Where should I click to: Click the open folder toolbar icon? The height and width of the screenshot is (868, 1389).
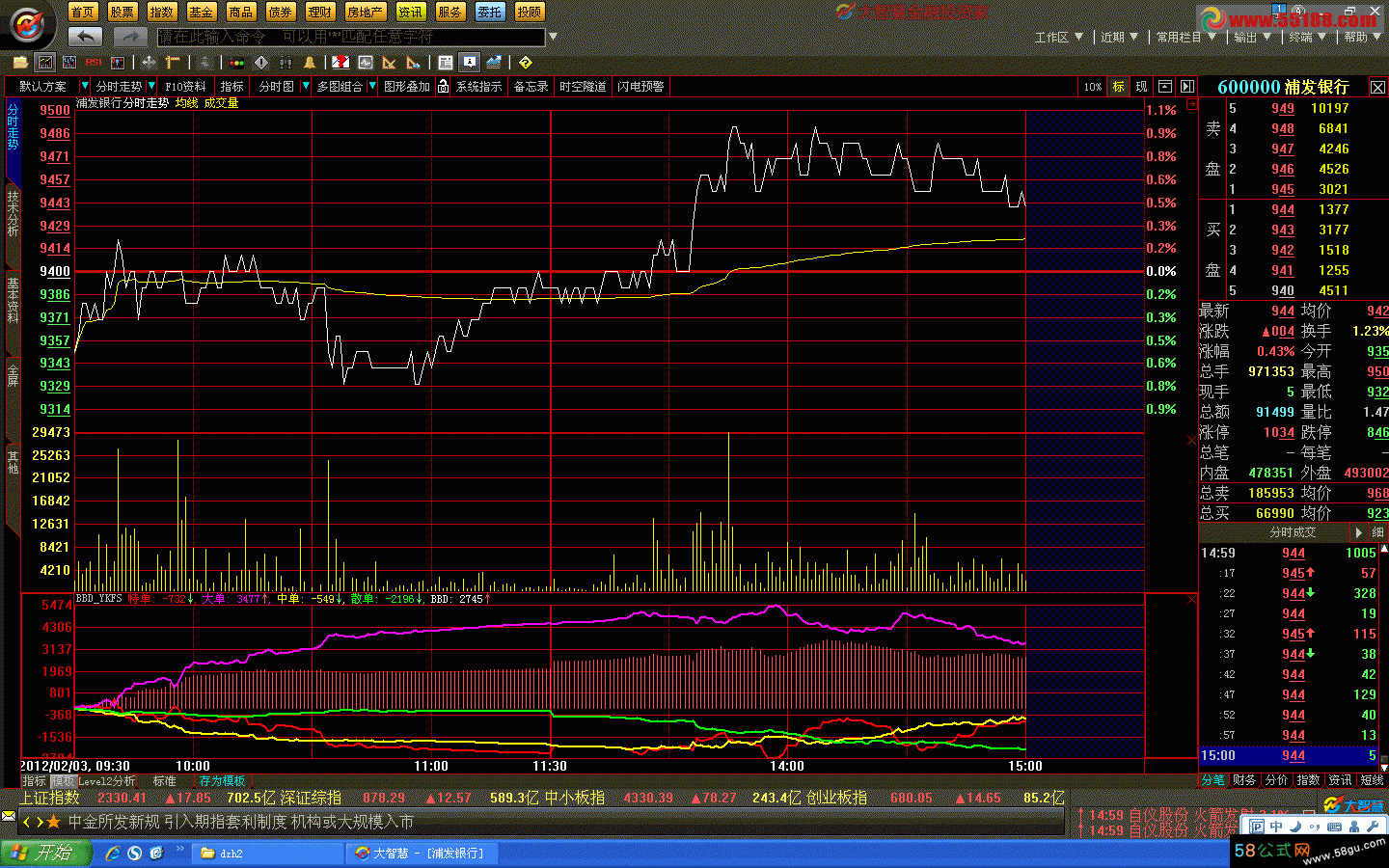click(x=20, y=63)
